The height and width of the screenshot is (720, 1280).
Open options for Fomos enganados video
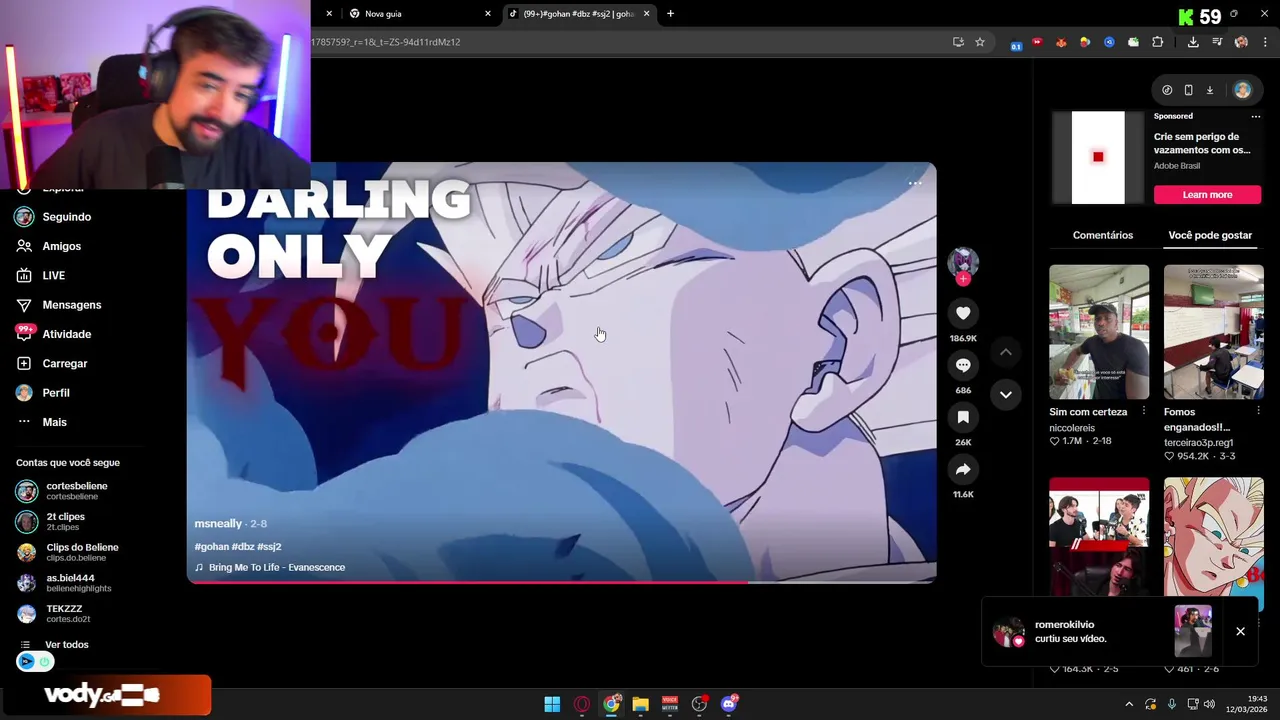coord(1258,411)
